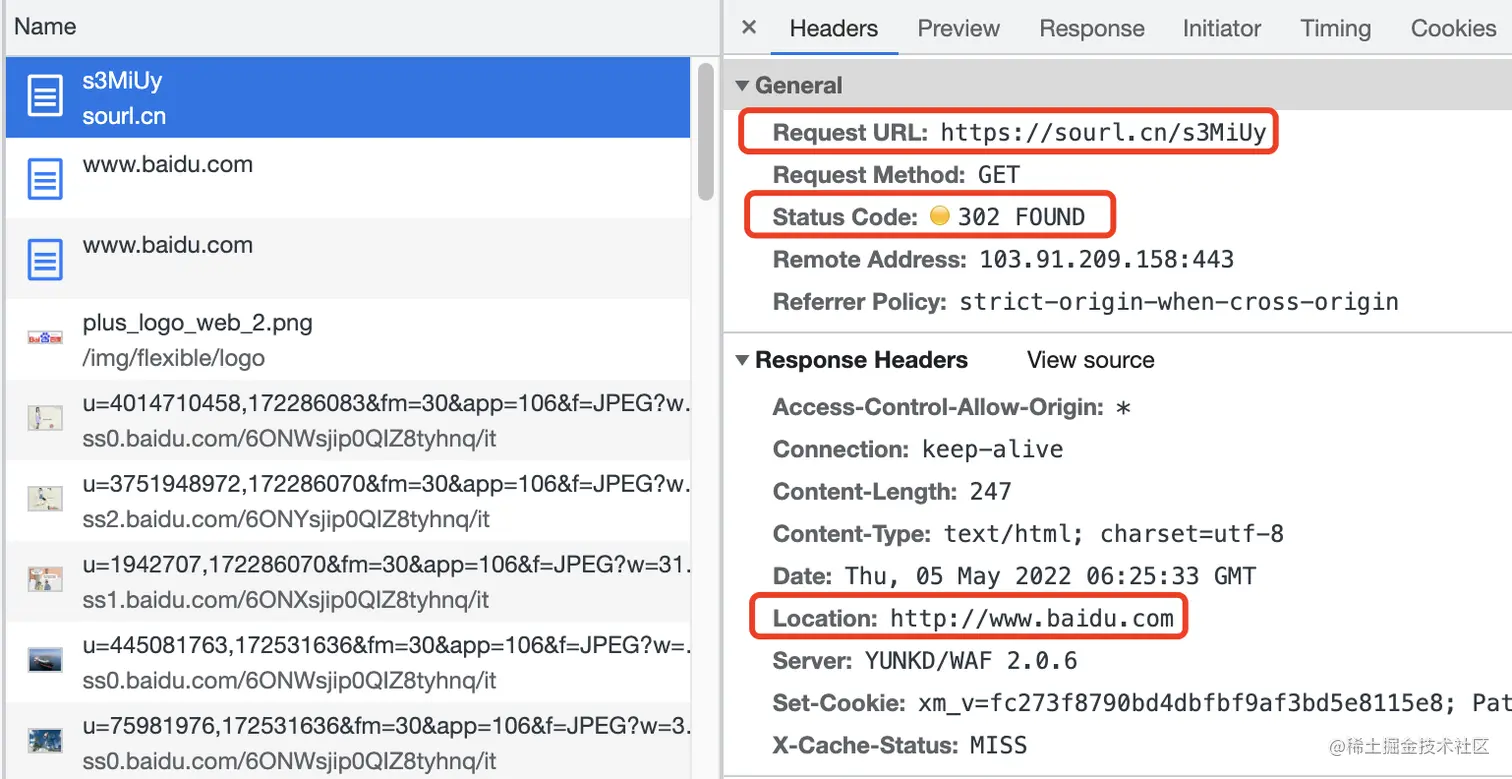
Task: Click the Content-Type text/html header
Action: (x=1028, y=534)
